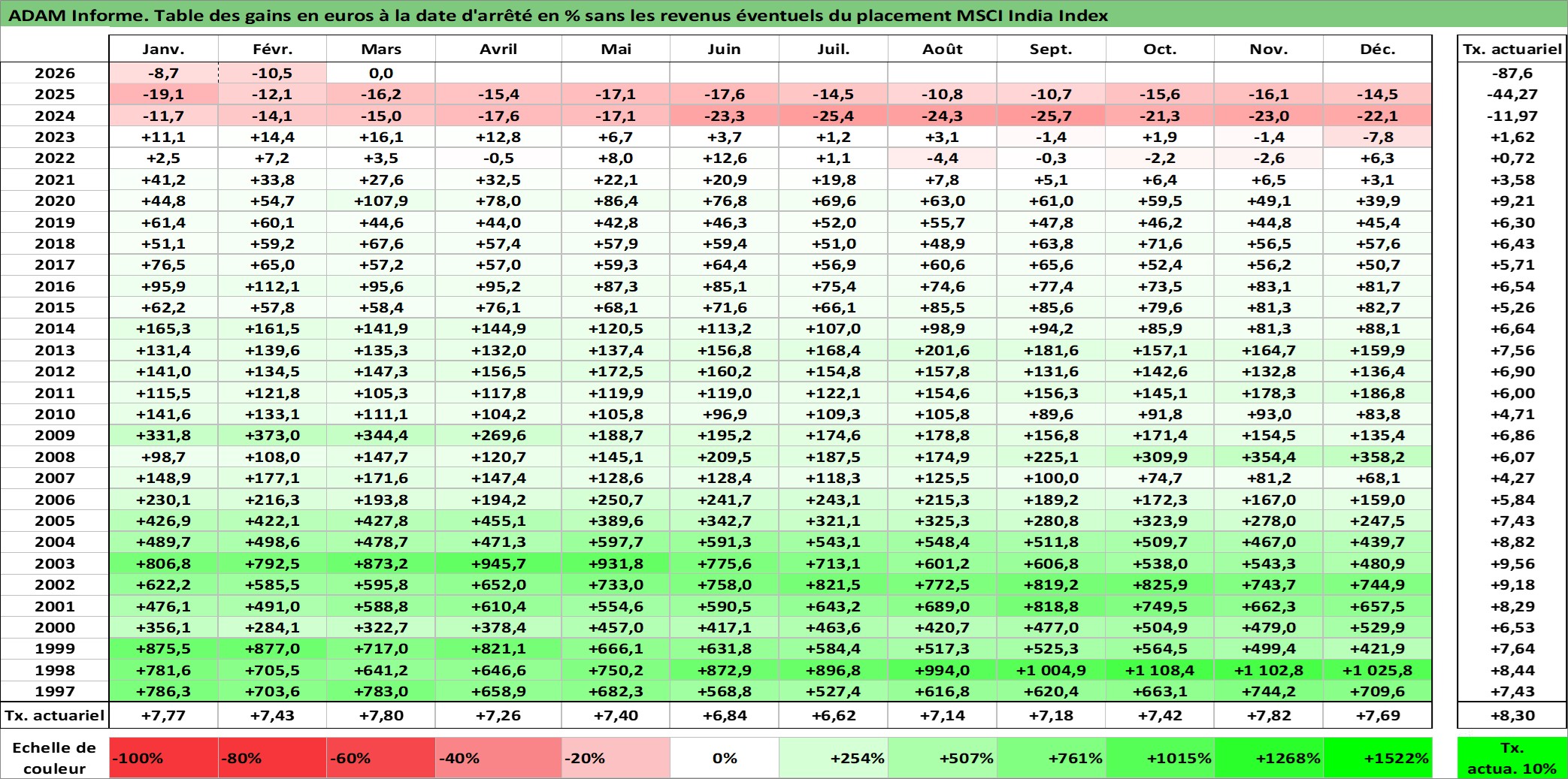Select the +7,82 November actuarial rate
This screenshot has width=1568, height=779.
pyautogui.click(x=1269, y=715)
